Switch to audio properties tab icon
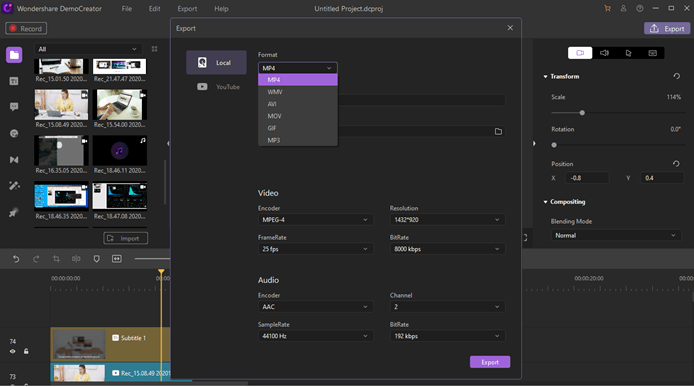 604,53
